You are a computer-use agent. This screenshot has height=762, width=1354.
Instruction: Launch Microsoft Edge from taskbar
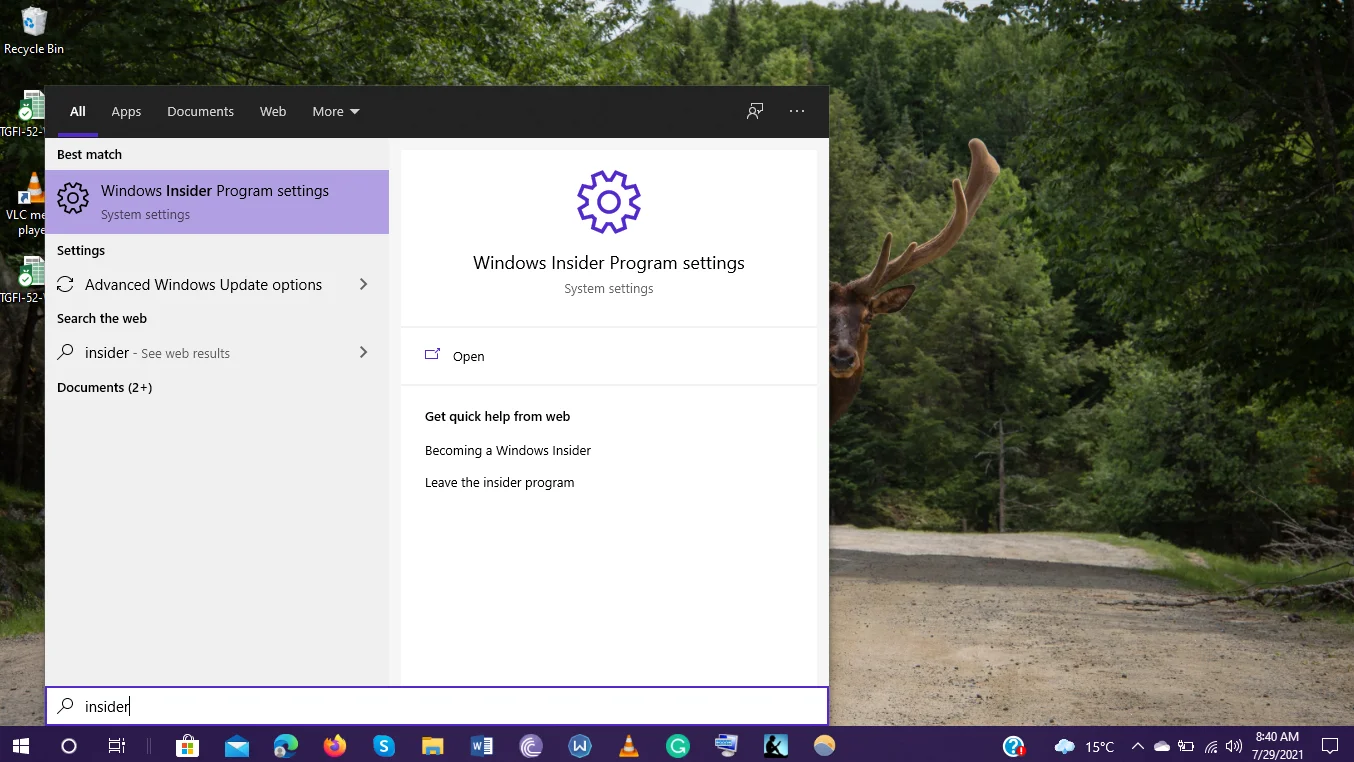click(x=286, y=746)
